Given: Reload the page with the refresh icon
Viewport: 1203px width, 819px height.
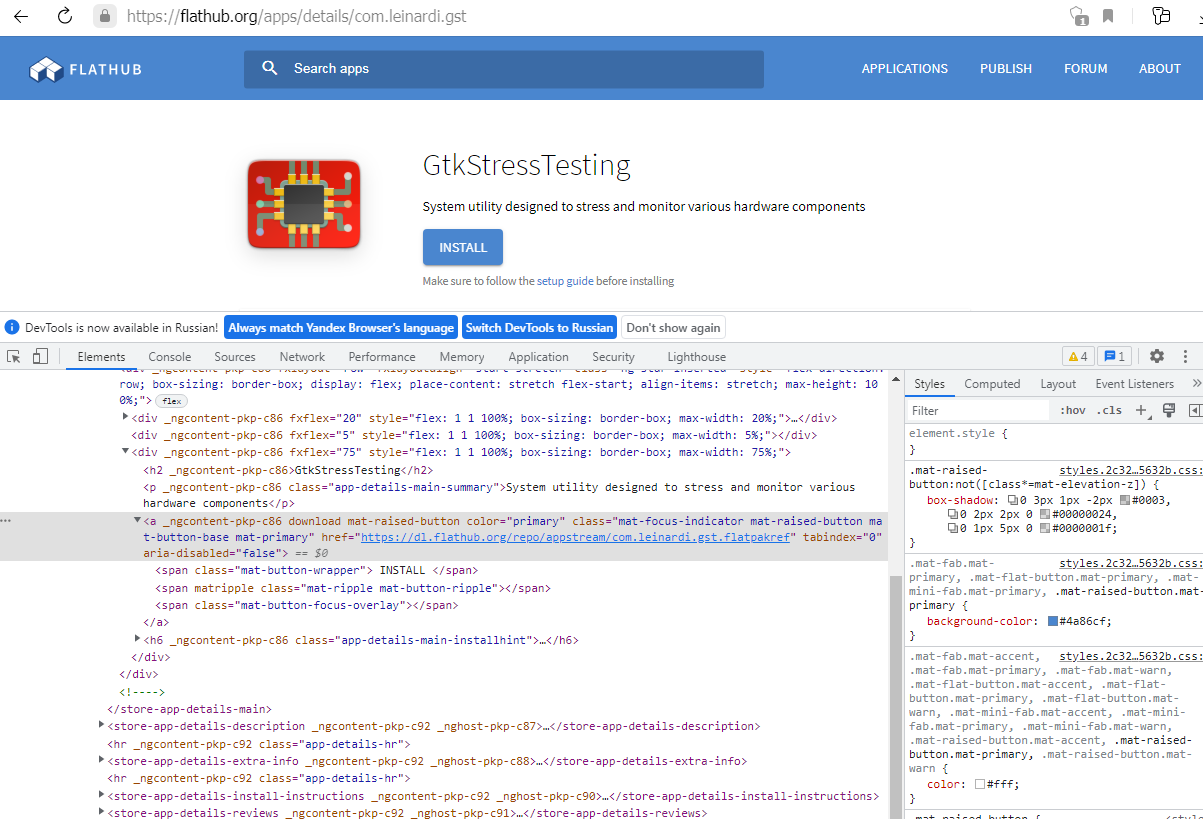Looking at the screenshot, I should coord(65,15).
